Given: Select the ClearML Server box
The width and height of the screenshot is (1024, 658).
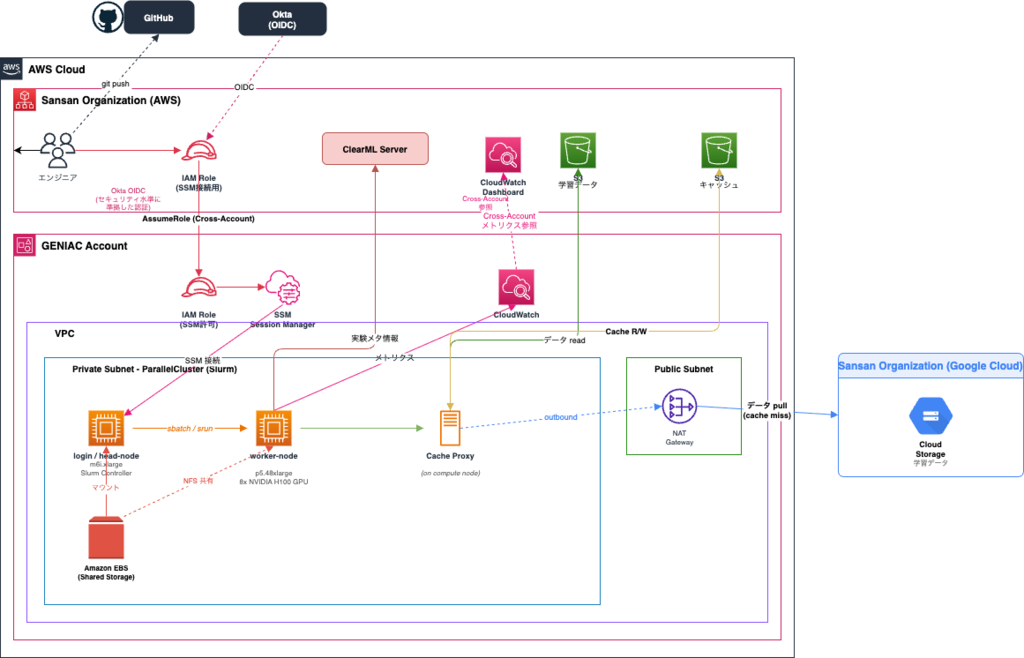Looking at the screenshot, I should pos(376,149).
